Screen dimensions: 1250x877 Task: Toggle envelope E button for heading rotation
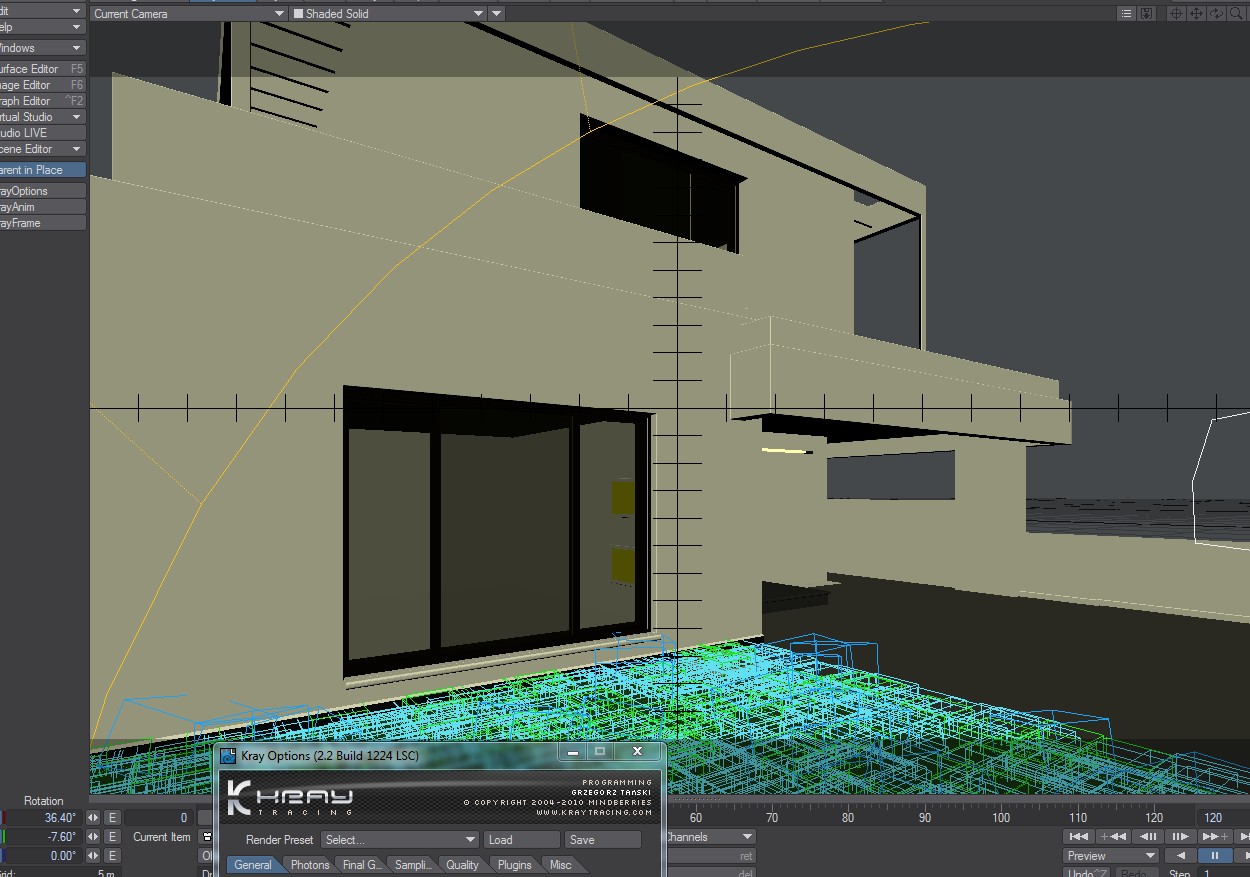(112, 818)
